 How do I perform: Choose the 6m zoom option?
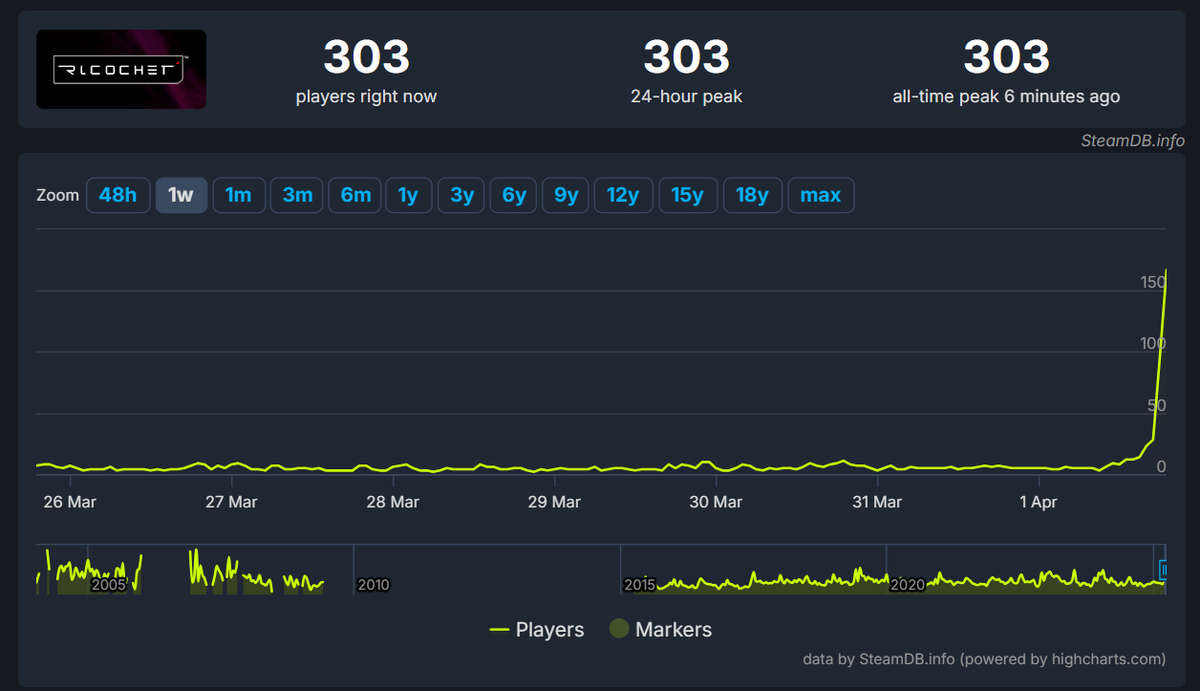(355, 195)
